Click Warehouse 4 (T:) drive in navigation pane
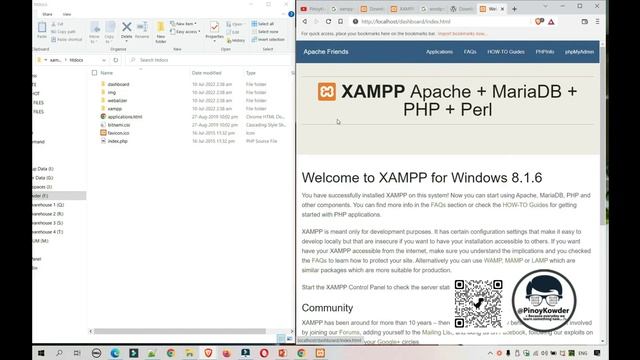The image size is (640, 360). 48,232
